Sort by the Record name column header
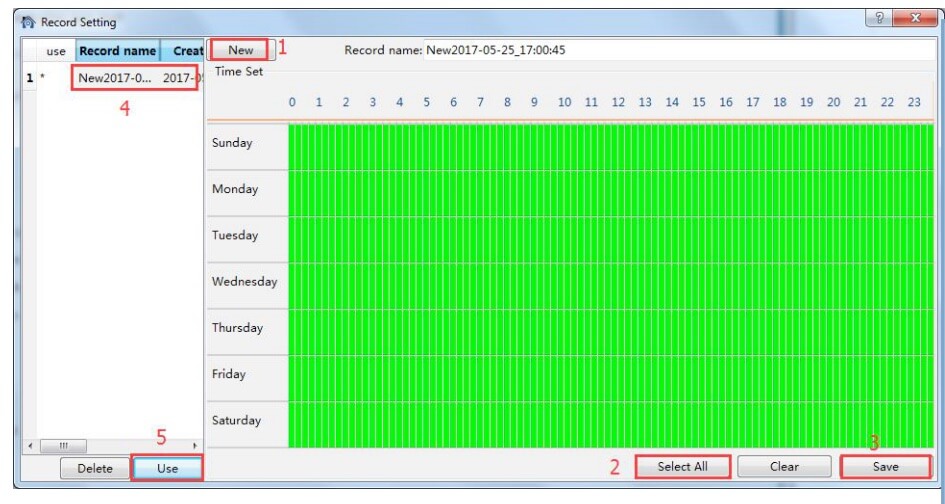The image size is (945, 504). 118,51
